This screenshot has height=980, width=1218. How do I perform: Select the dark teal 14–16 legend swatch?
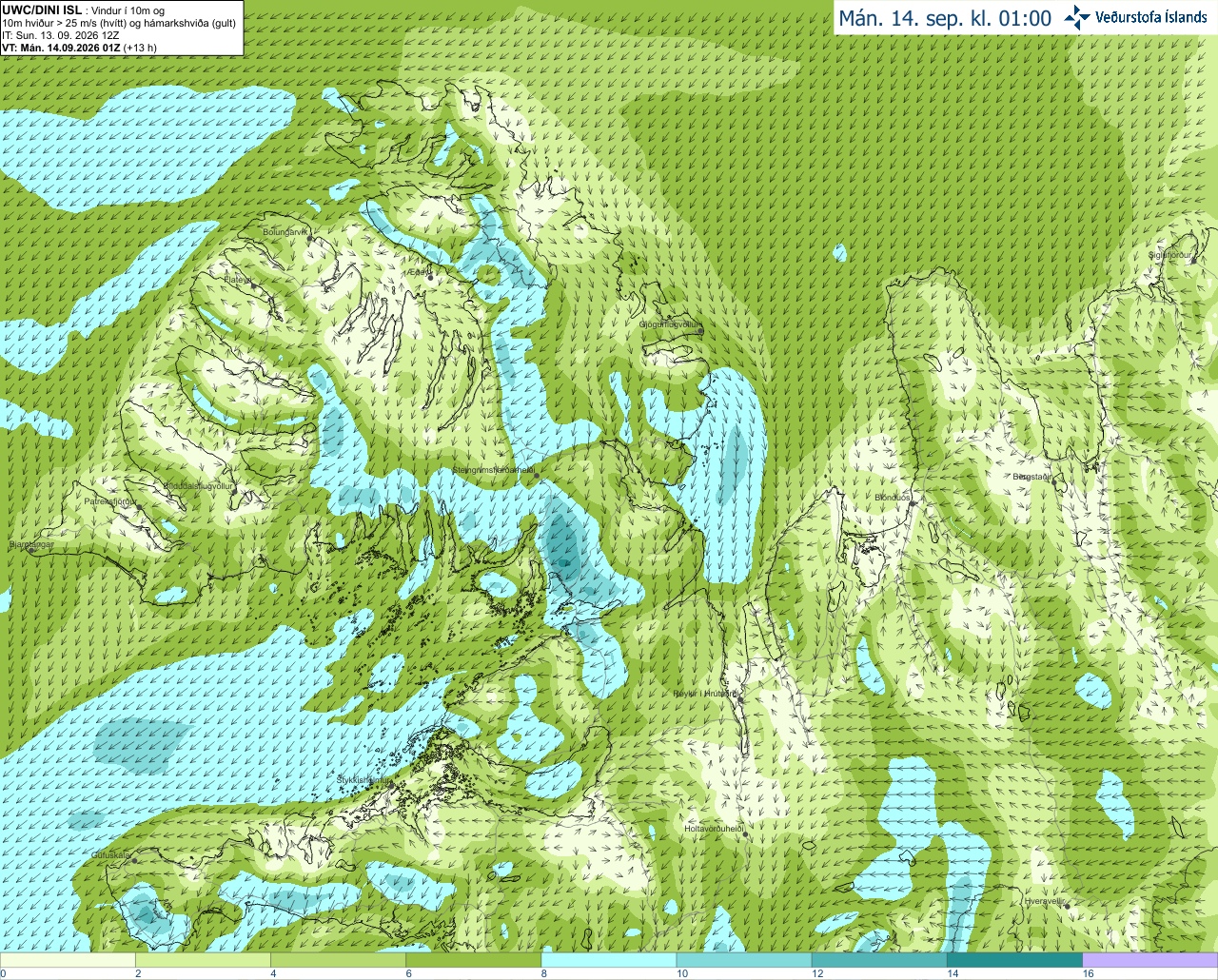[x=1014, y=960]
